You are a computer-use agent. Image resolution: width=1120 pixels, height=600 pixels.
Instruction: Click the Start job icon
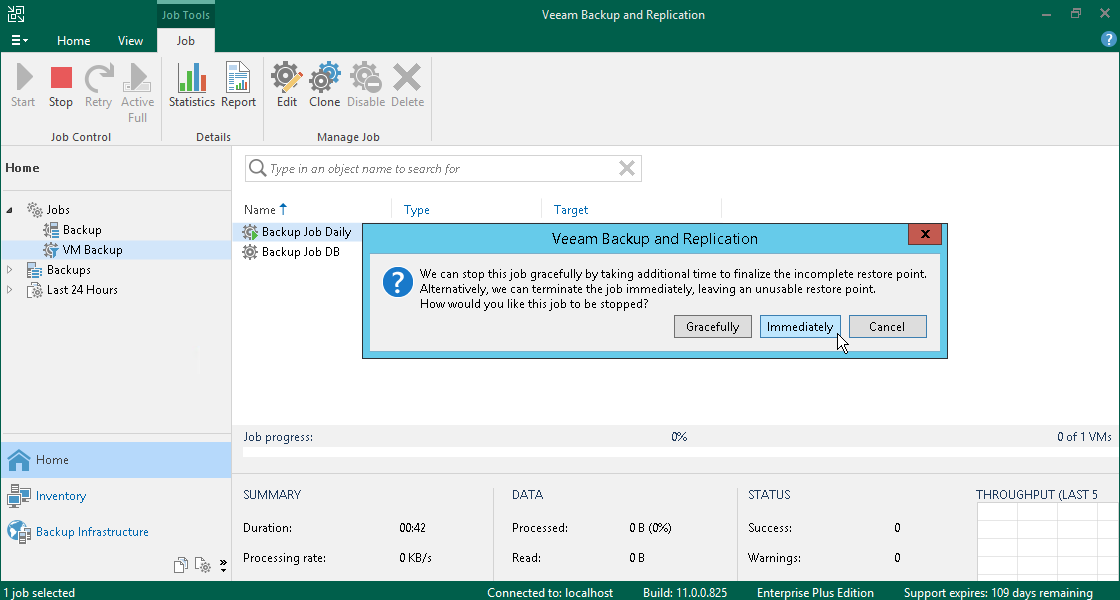(x=23, y=78)
